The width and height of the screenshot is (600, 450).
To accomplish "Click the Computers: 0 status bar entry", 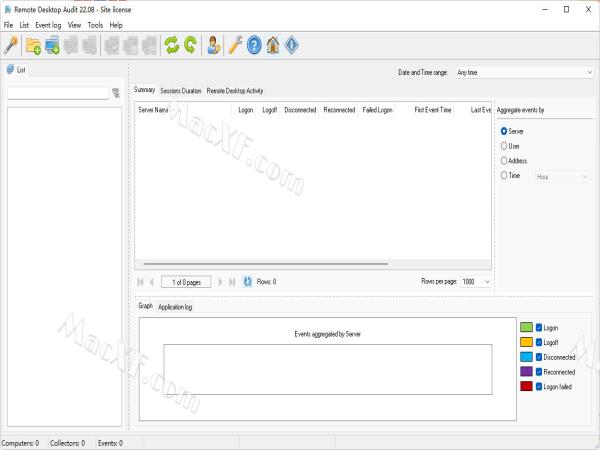I will click(x=20, y=443).
